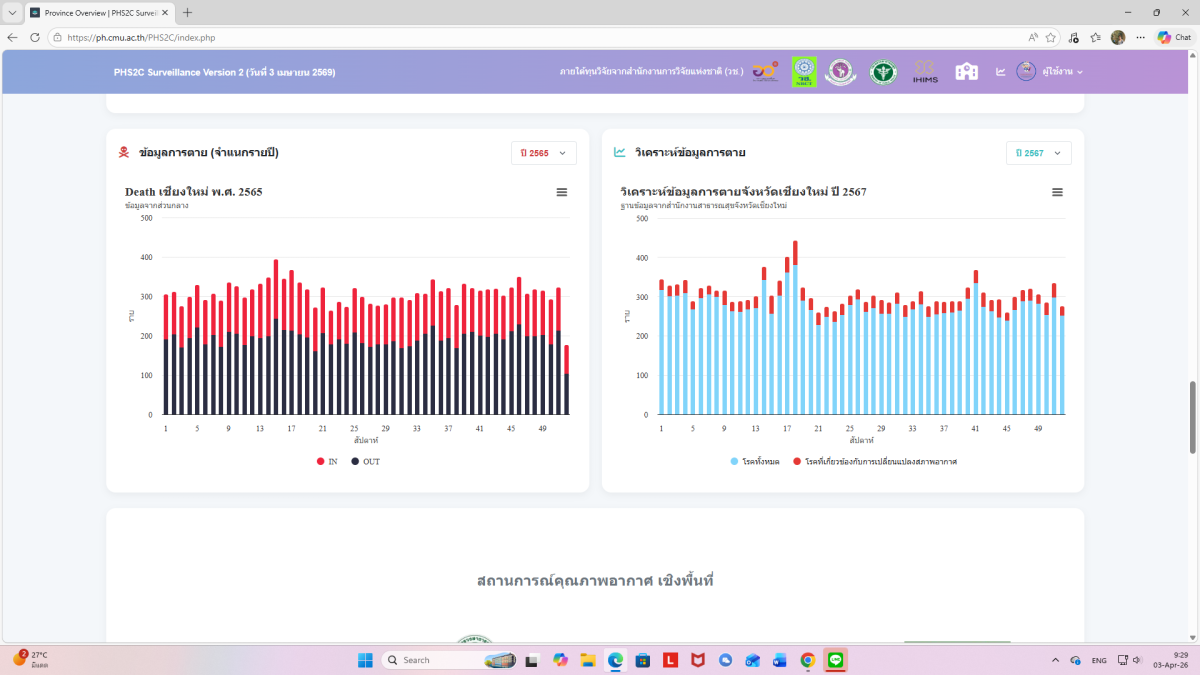This screenshot has height=675, width=1200.
Task: Click the PHS2C Surveillance Version 2 title
Action: tap(224, 72)
